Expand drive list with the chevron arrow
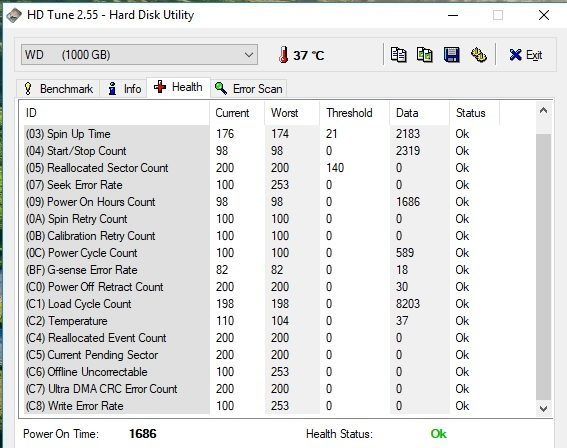The height and width of the screenshot is (448, 567). click(249, 55)
